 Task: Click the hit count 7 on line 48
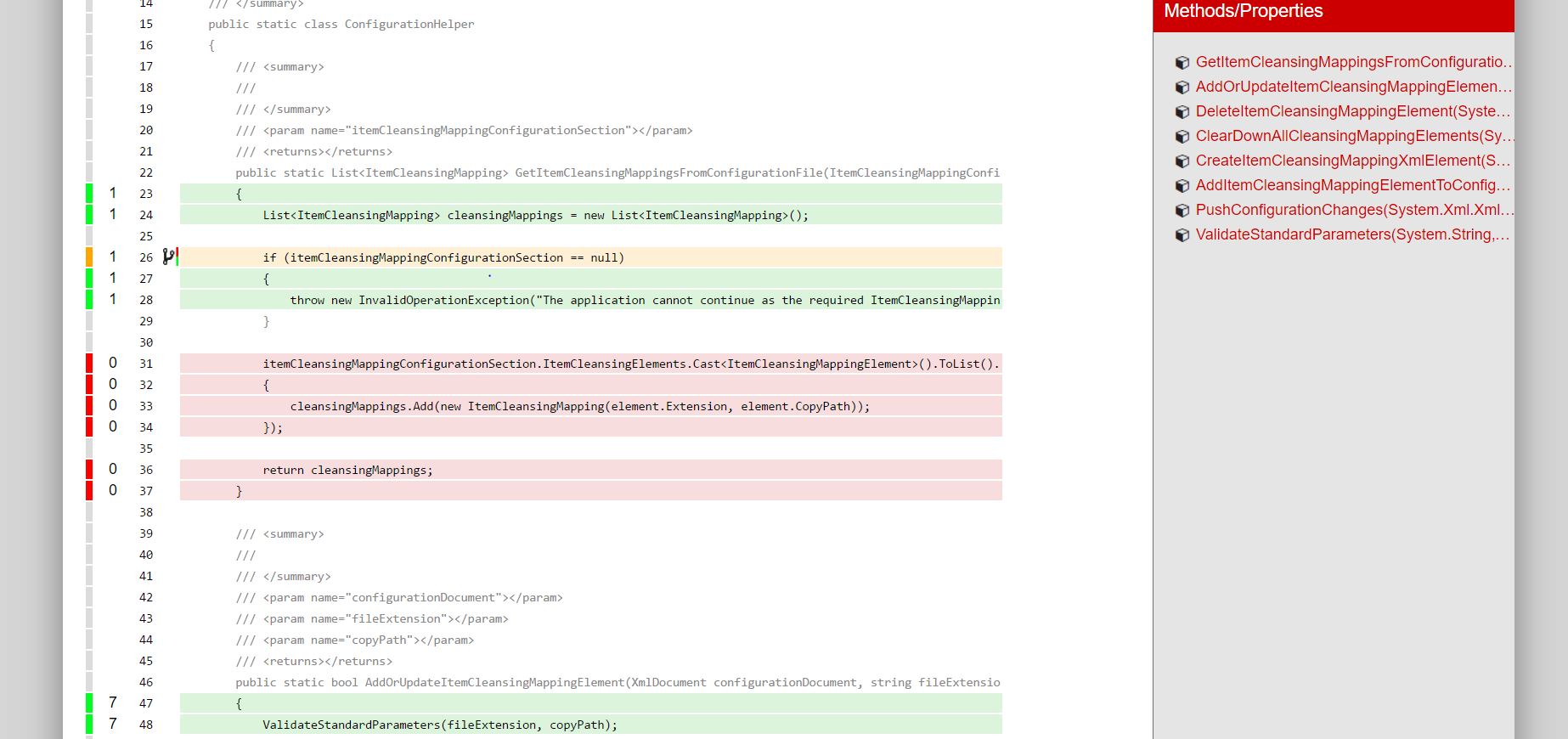(x=113, y=724)
